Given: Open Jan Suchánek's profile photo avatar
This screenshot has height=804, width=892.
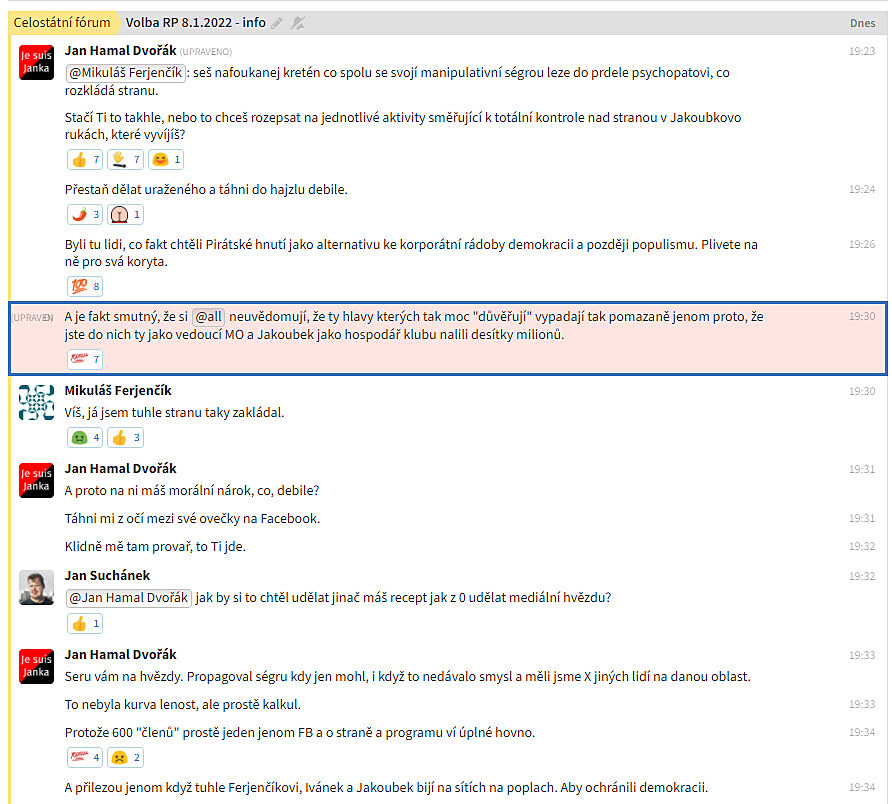Looking at the screenshot, I should [x=36, y=587].
